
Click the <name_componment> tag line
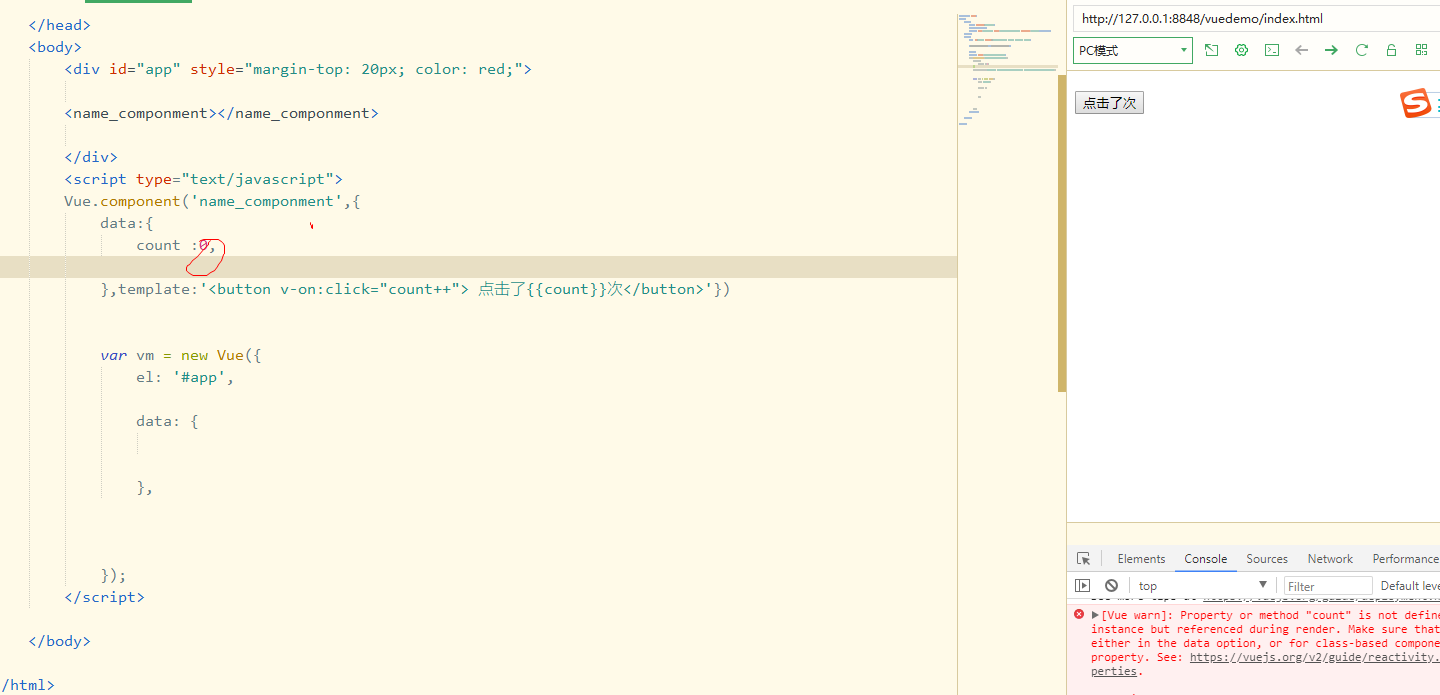pos(221,113)
